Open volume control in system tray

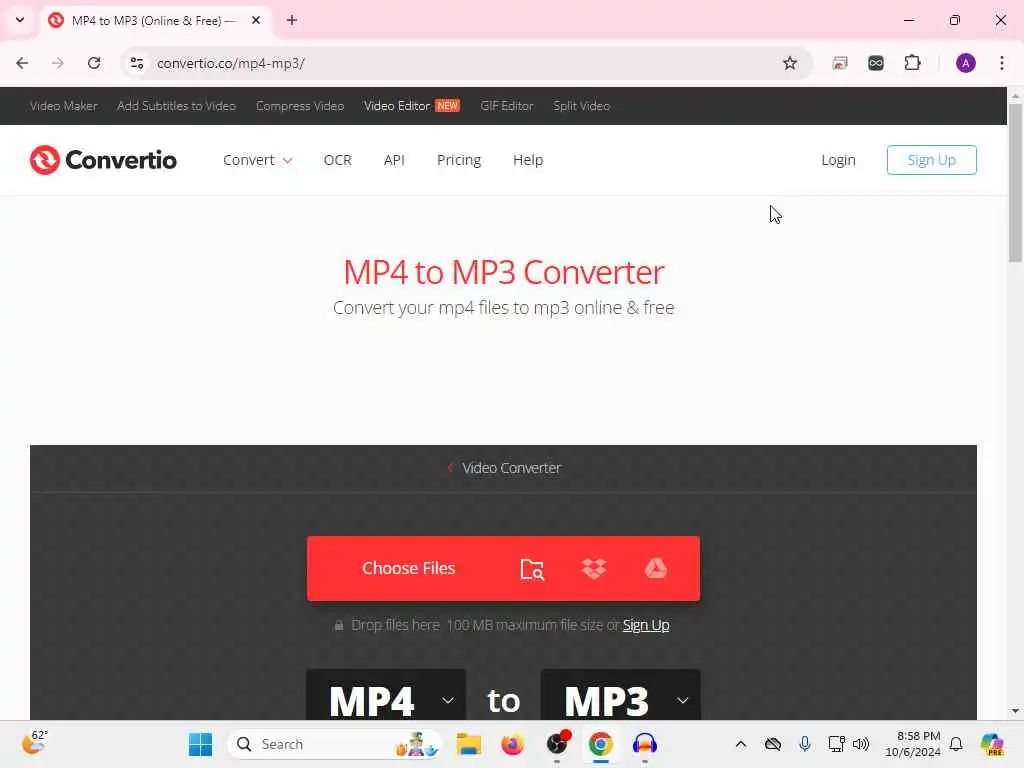861,744
